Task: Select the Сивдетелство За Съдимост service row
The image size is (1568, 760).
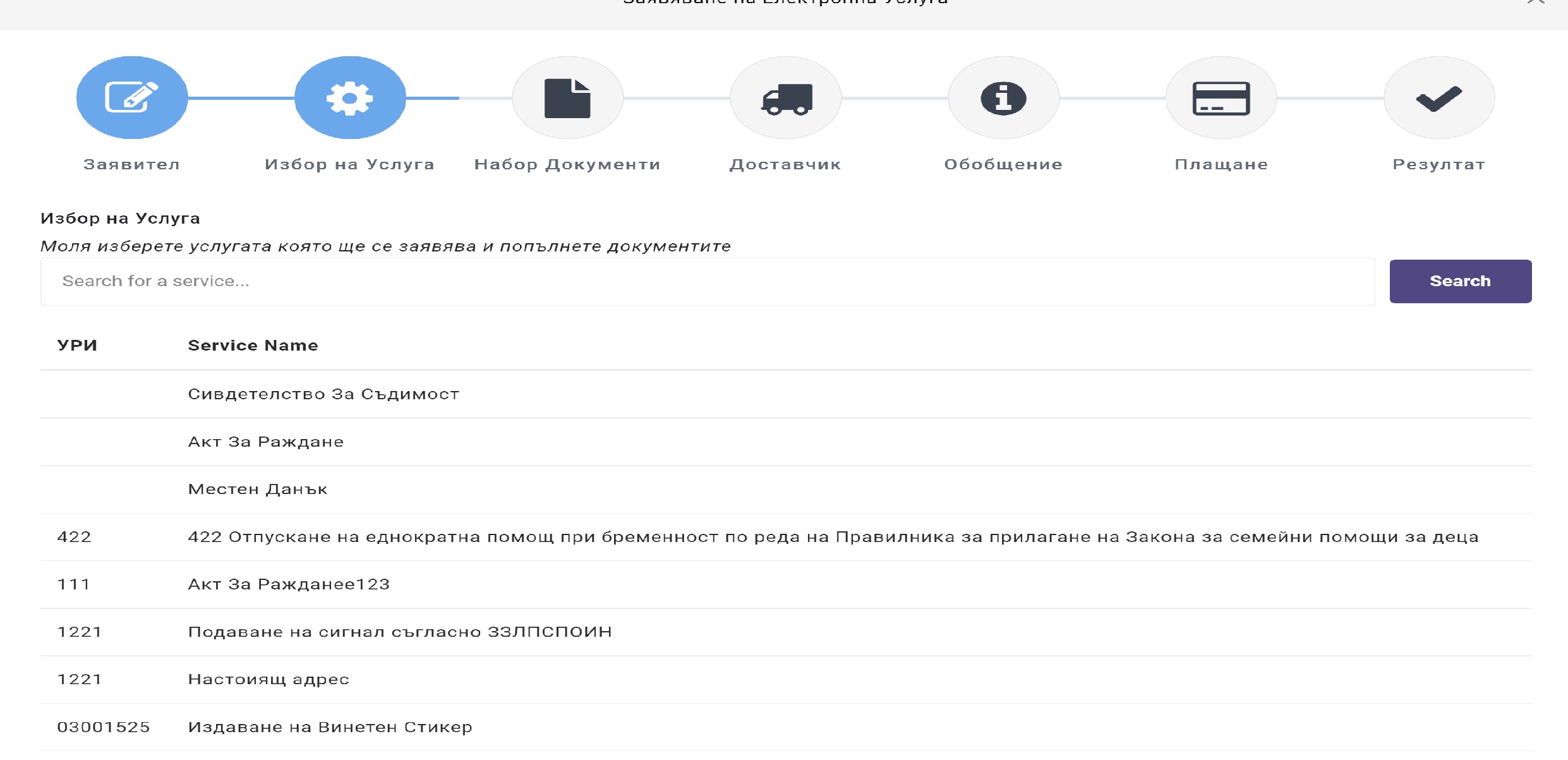Action: tap(323, 394)
